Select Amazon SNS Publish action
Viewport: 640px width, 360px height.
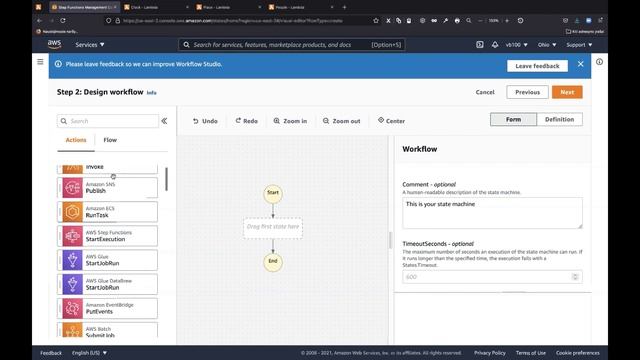tap(108, 188)
